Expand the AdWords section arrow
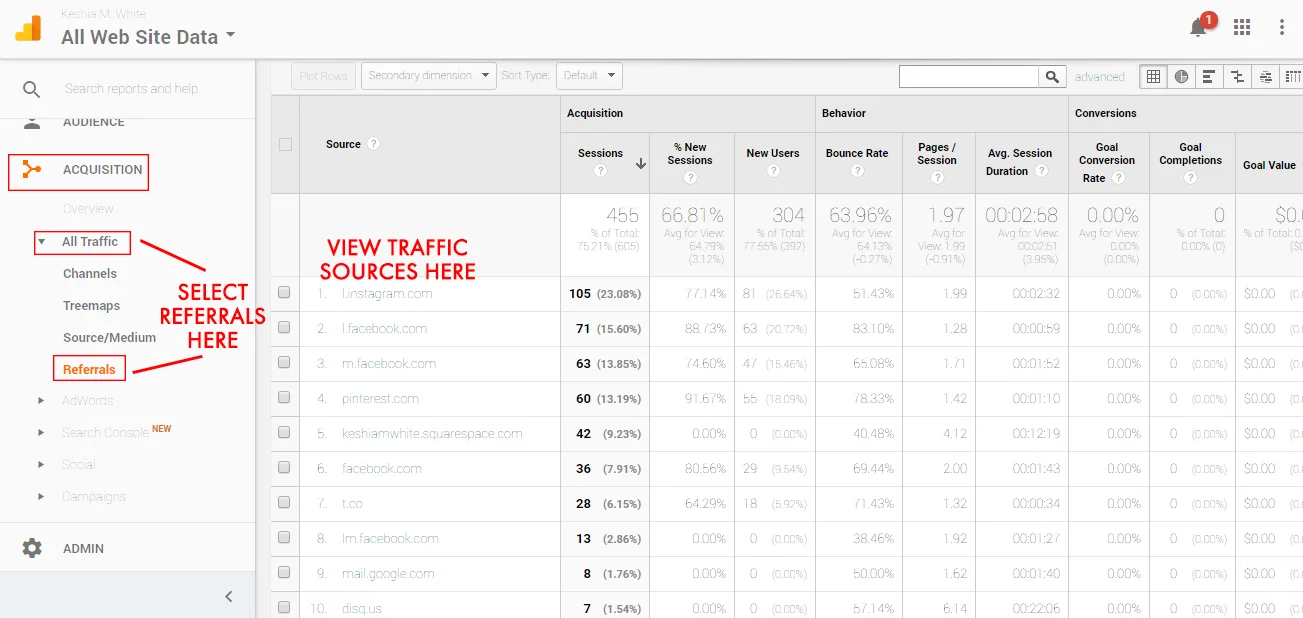The height and width of the screenshot is (618, 1303). click(x=42, y=401)
